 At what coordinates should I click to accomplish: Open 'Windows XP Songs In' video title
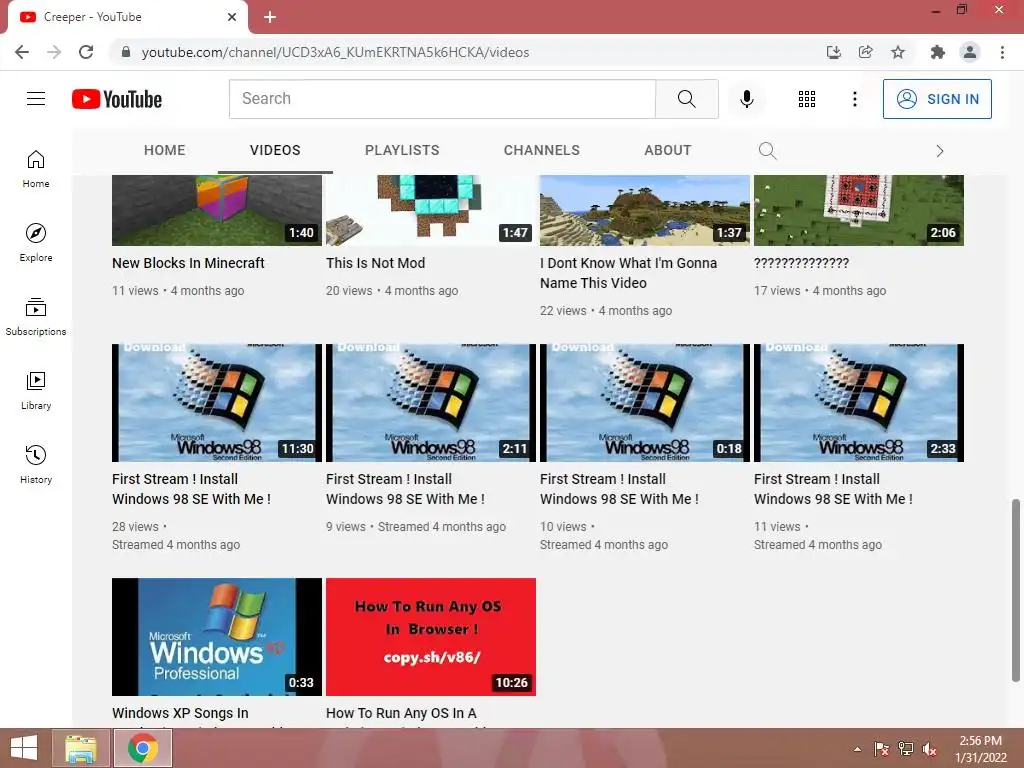pyautogui.click(x=180, y=713)
